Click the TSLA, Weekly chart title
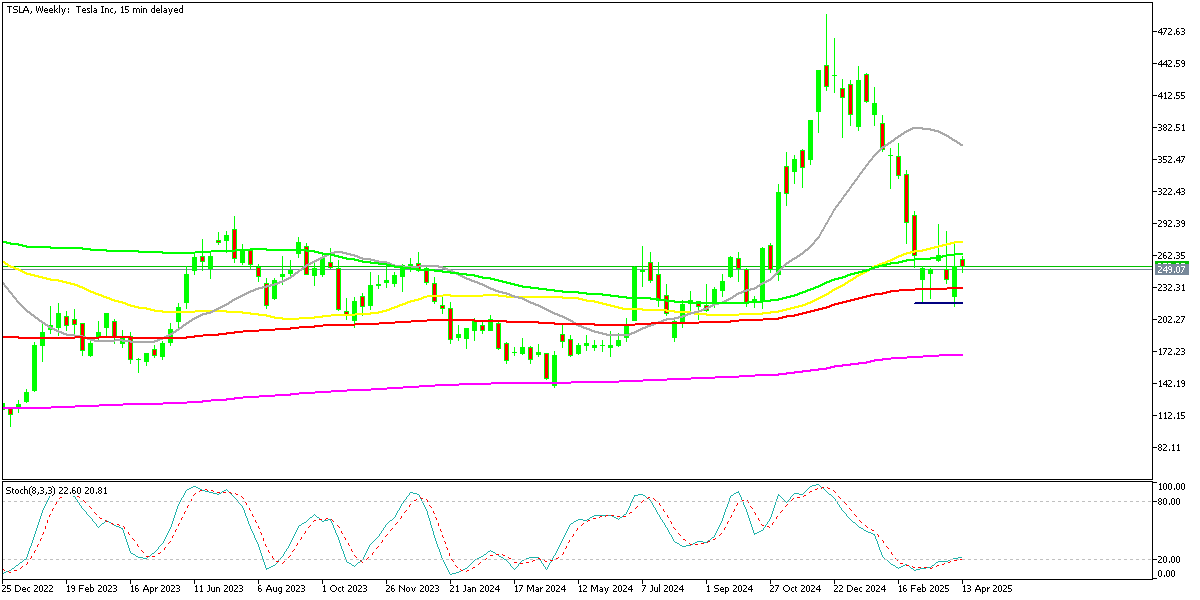 pos(95,9)
